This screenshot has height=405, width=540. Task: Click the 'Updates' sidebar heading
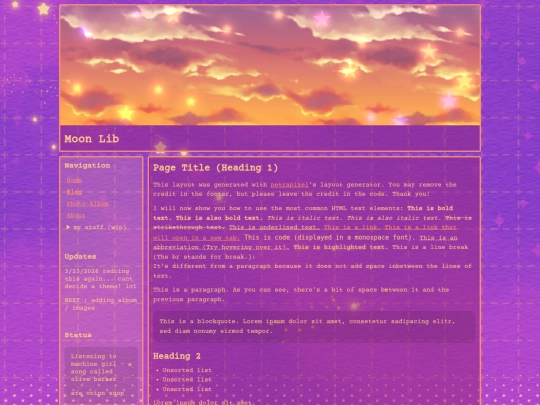(x=80, y=257)
